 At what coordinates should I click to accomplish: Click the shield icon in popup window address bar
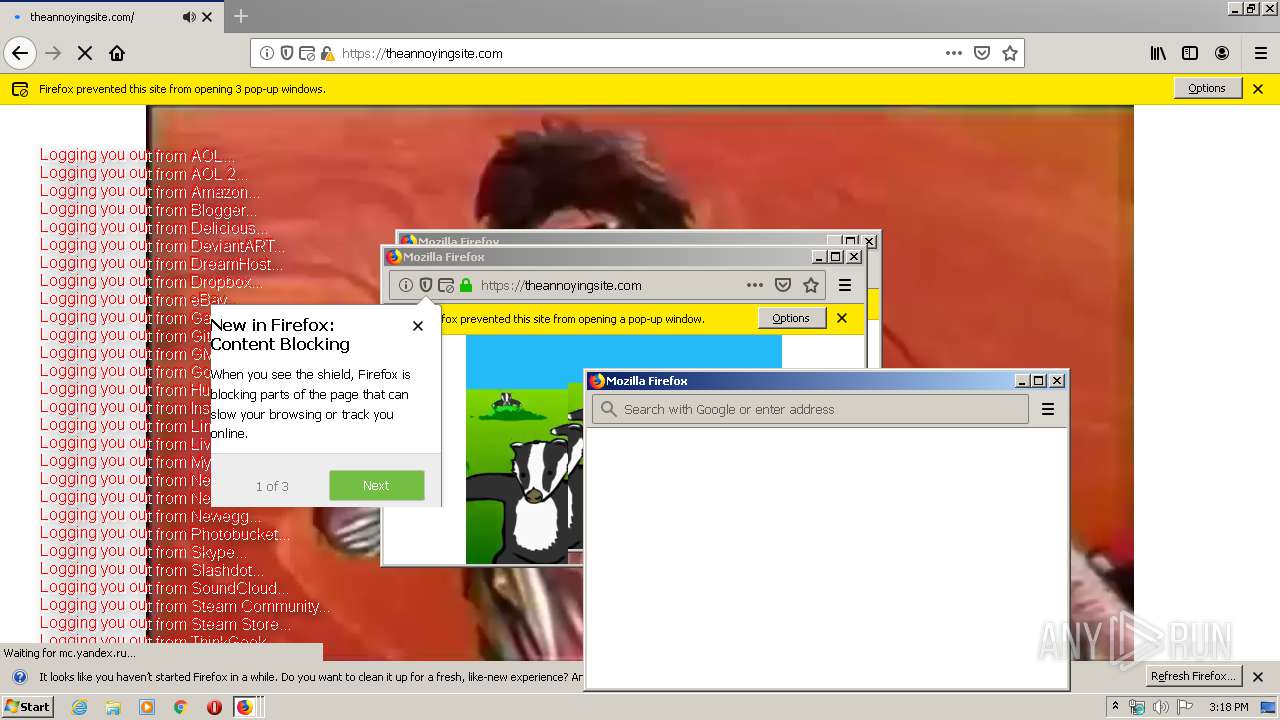[426, 285]
